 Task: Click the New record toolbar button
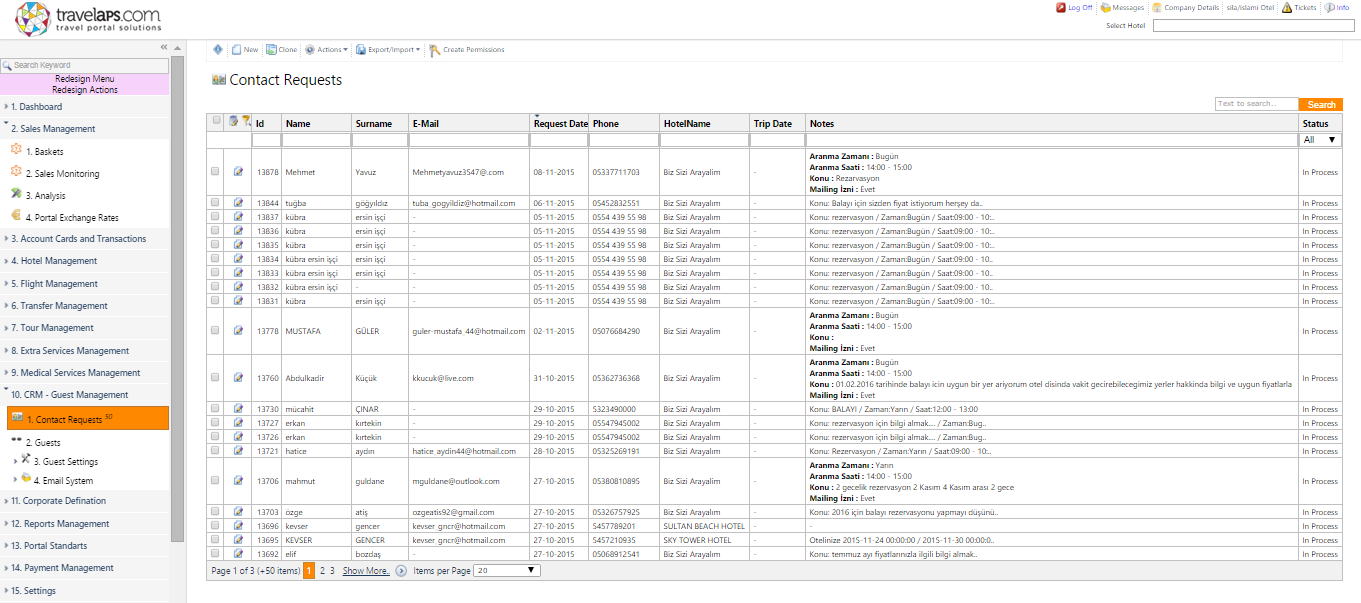coord(245,49)
